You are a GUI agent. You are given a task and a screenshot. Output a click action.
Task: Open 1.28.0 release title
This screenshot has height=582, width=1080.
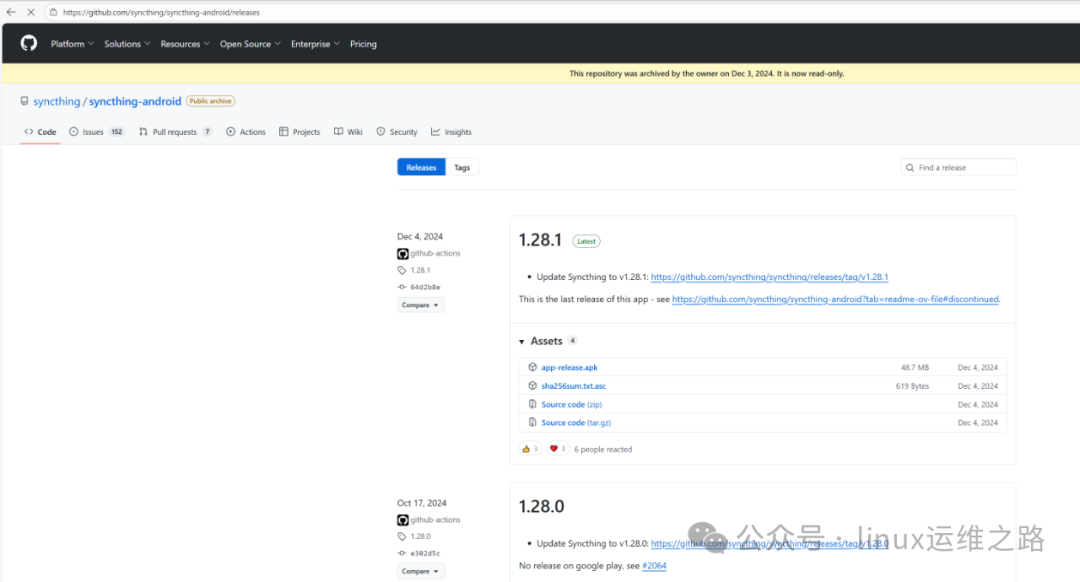pos(541,506)
